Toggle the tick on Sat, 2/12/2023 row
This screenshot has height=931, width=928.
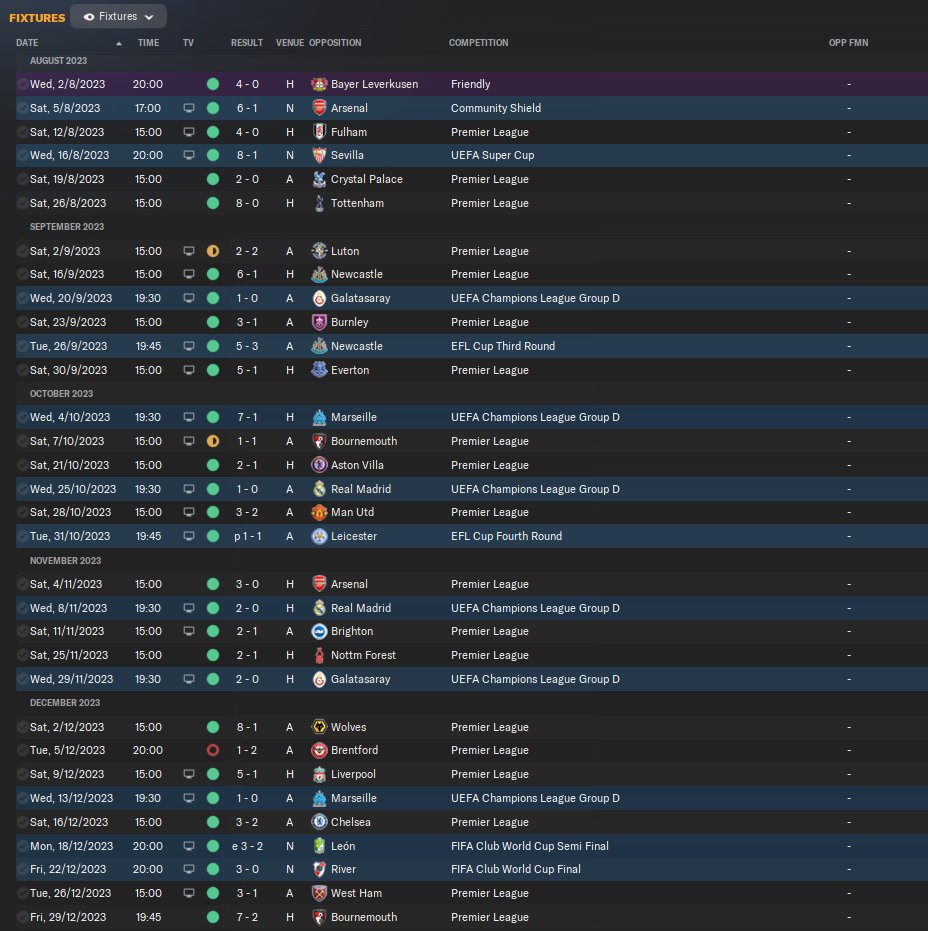tap(23, 727)
